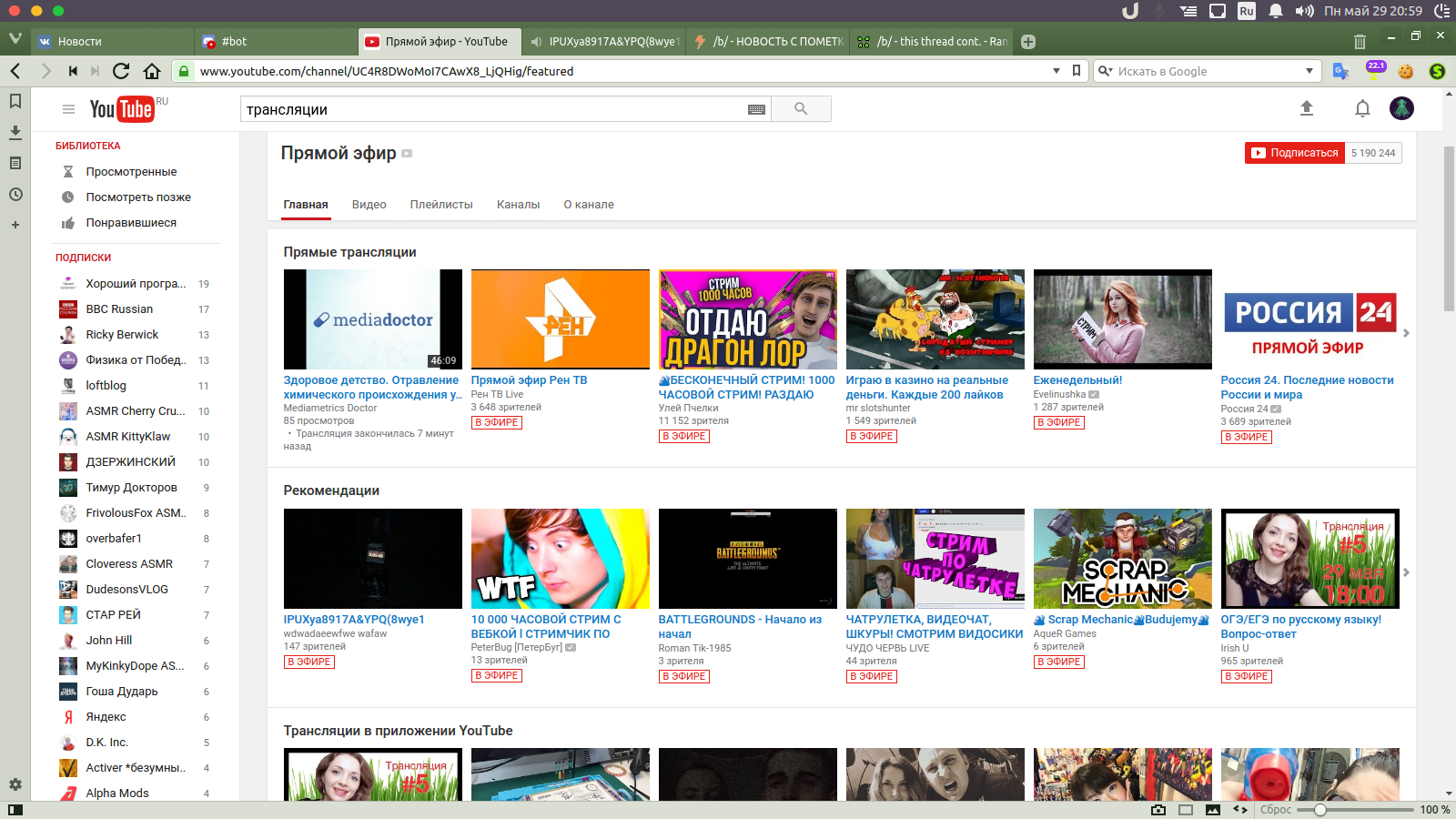Open the Видео channel tab
1456x819 pixels.
tap(369, 205)
